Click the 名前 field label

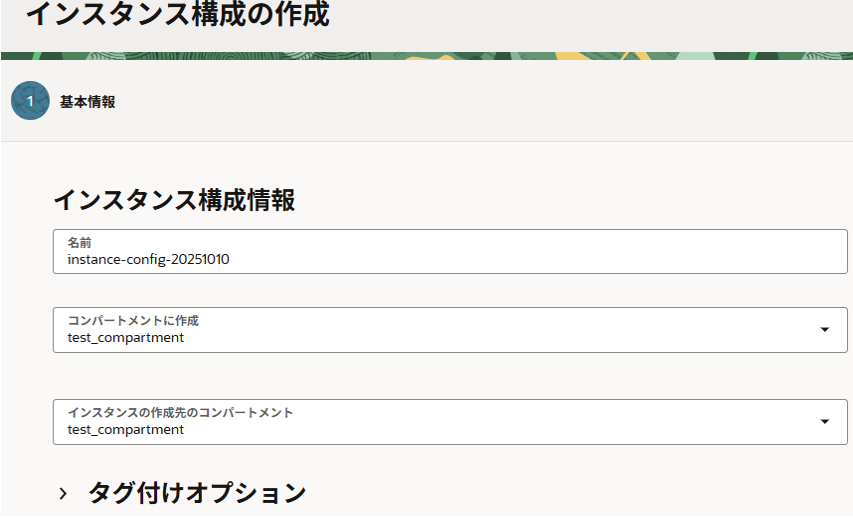(80, 243)
